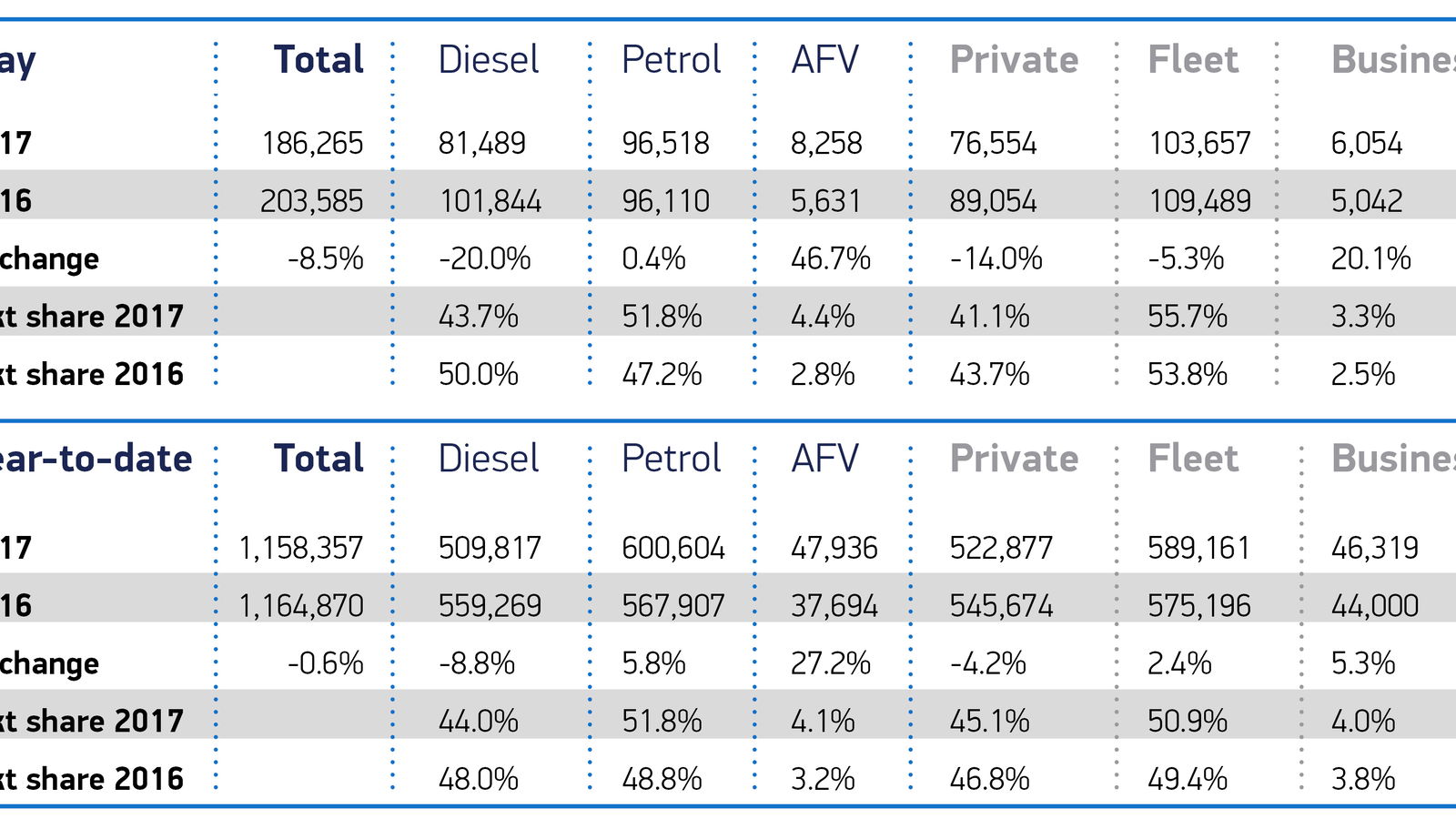The image size is (1456, 819).
Task: Select the private value 545,674
Action: (x=1001, y=606)
